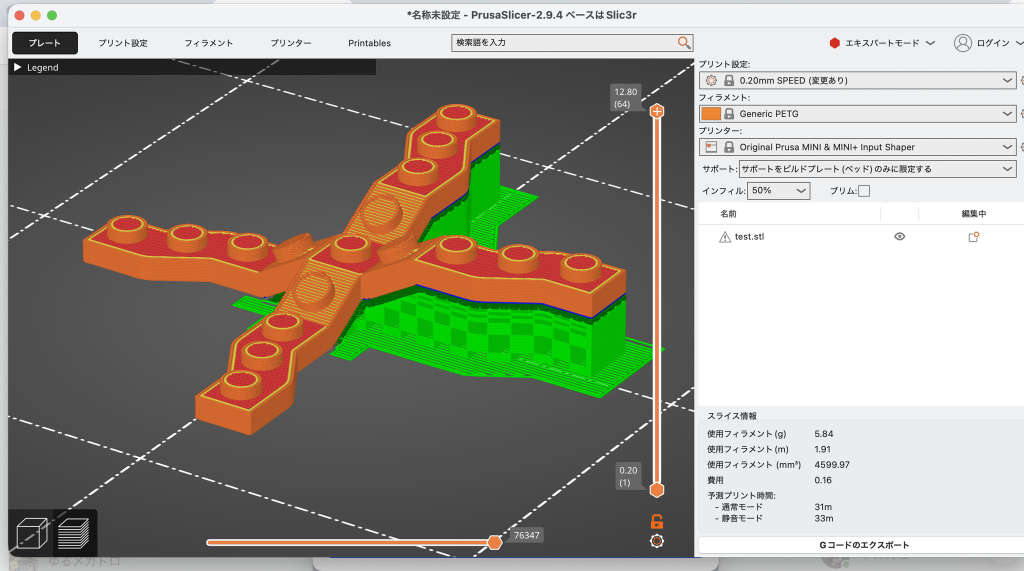Click the cost value 0.16
The height and width of the screenshot is (571, 1024).
(823, 480)
